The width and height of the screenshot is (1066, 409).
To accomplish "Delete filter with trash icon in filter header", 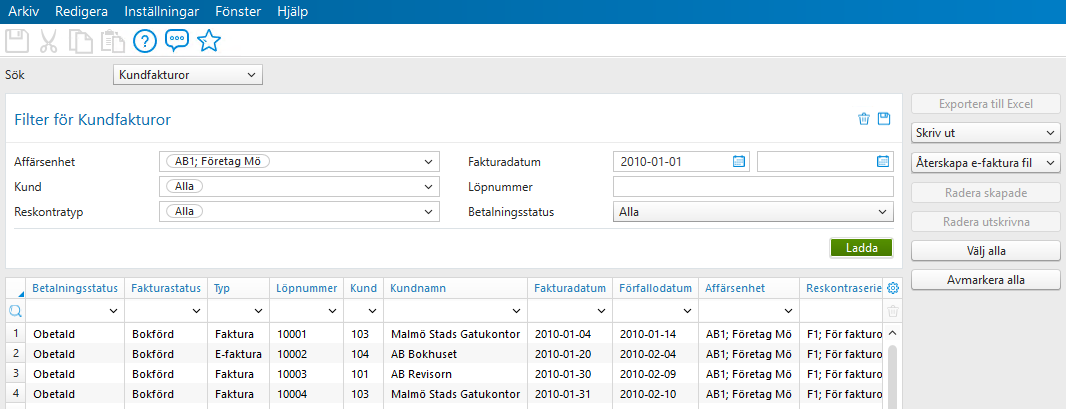I will (x=864, y=119).
